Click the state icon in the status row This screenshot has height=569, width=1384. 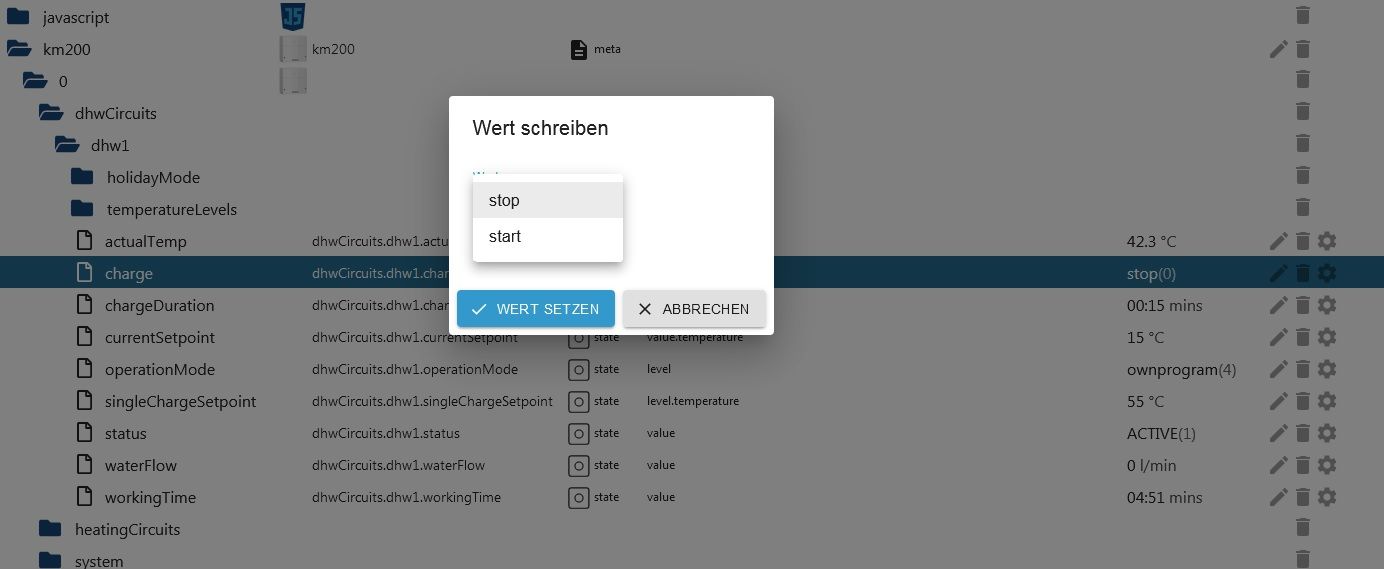pyautogui.click(x=578, y=433)
